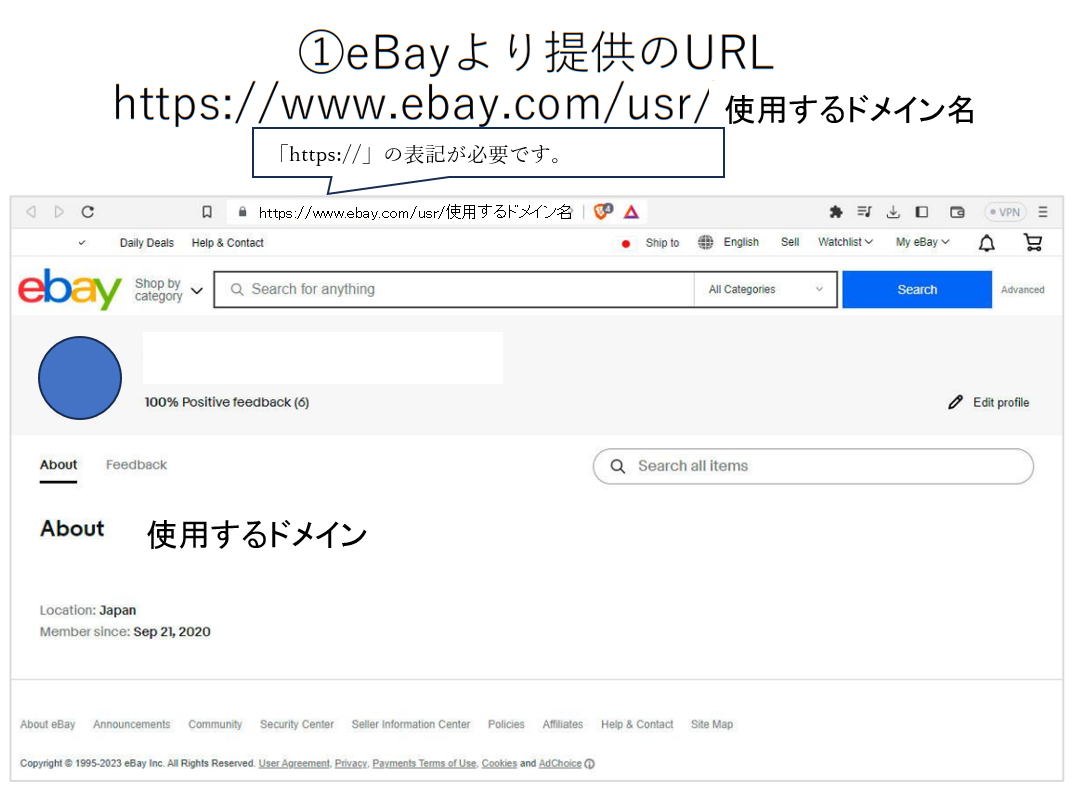Click the browser forward arrow
This screenshot has width=1072, height=792.
coord(59,212)
